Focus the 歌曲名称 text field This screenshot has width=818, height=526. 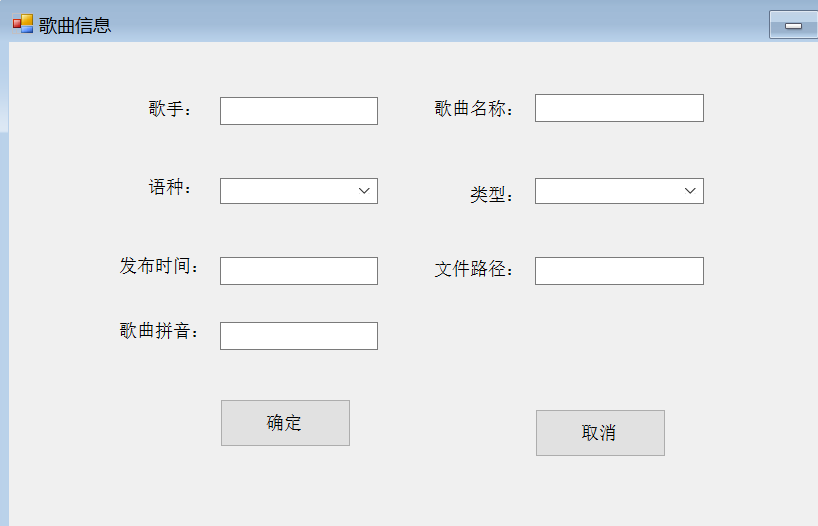[x=619, y=108]
